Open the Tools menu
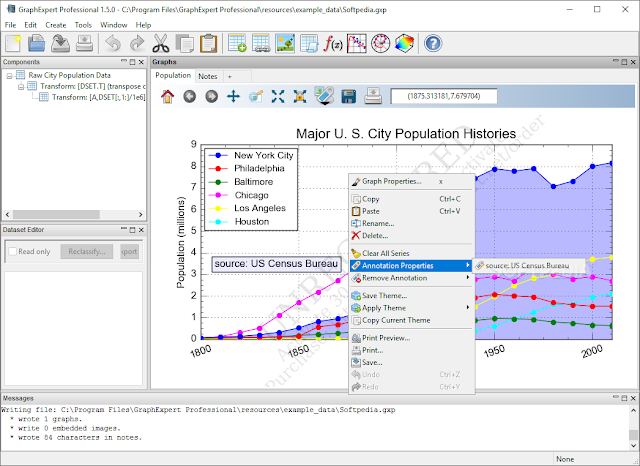The width and height of the screenshot is (640, 466). [83, 25]
